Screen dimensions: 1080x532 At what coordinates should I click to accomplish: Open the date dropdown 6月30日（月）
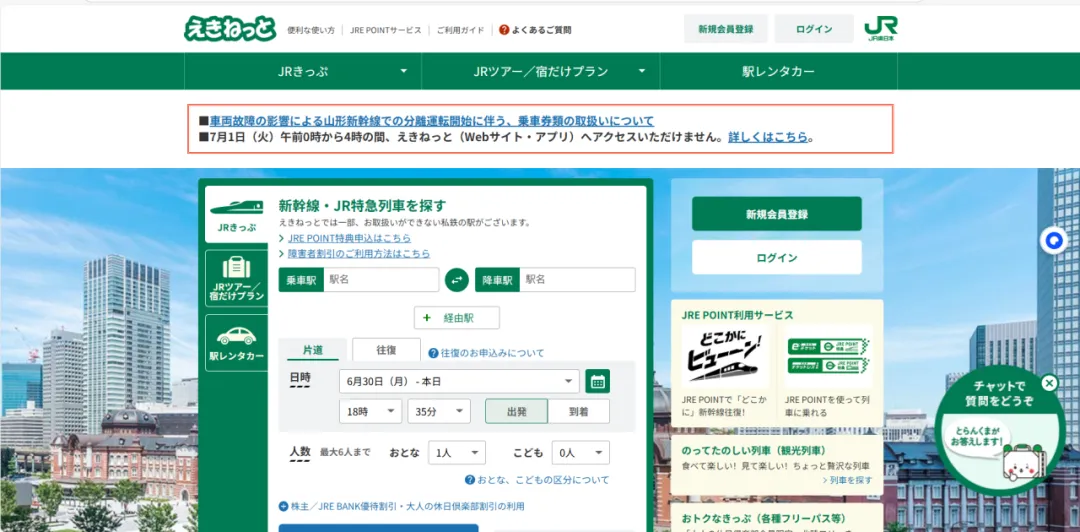point(459,381)
